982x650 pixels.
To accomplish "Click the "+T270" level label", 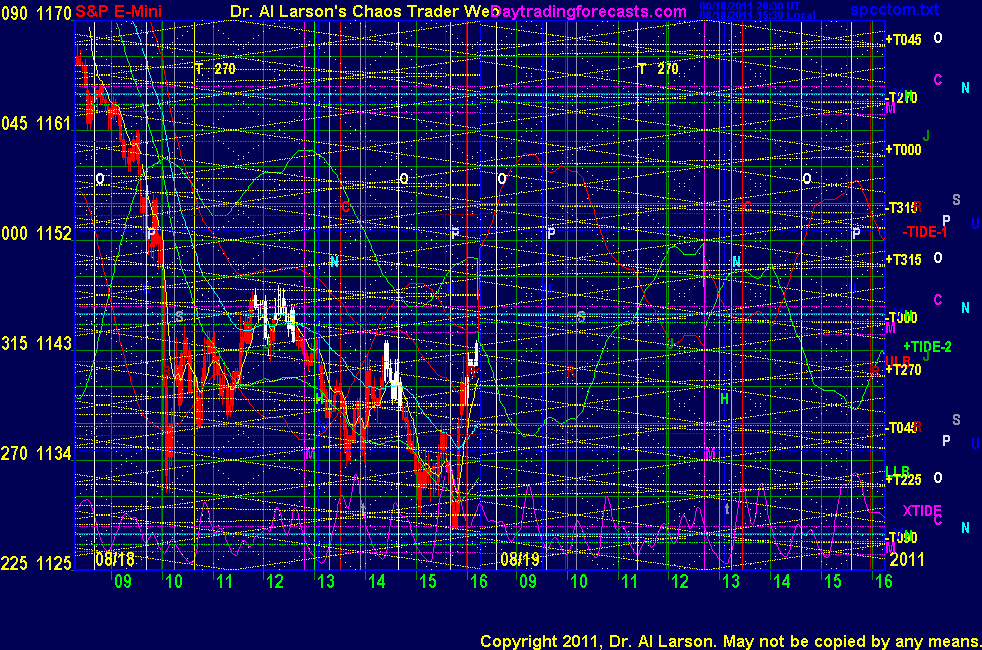I will point(903,370).
